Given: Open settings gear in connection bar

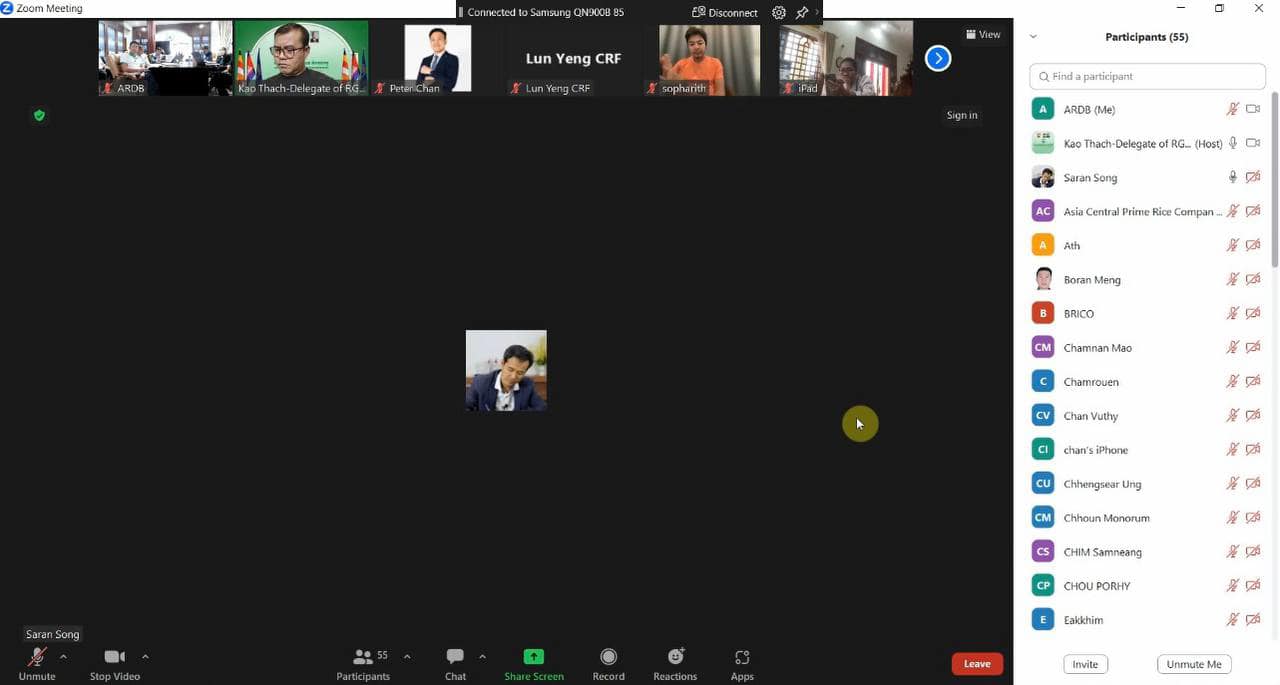Looking at the screenshot, I should coord(779,13).
